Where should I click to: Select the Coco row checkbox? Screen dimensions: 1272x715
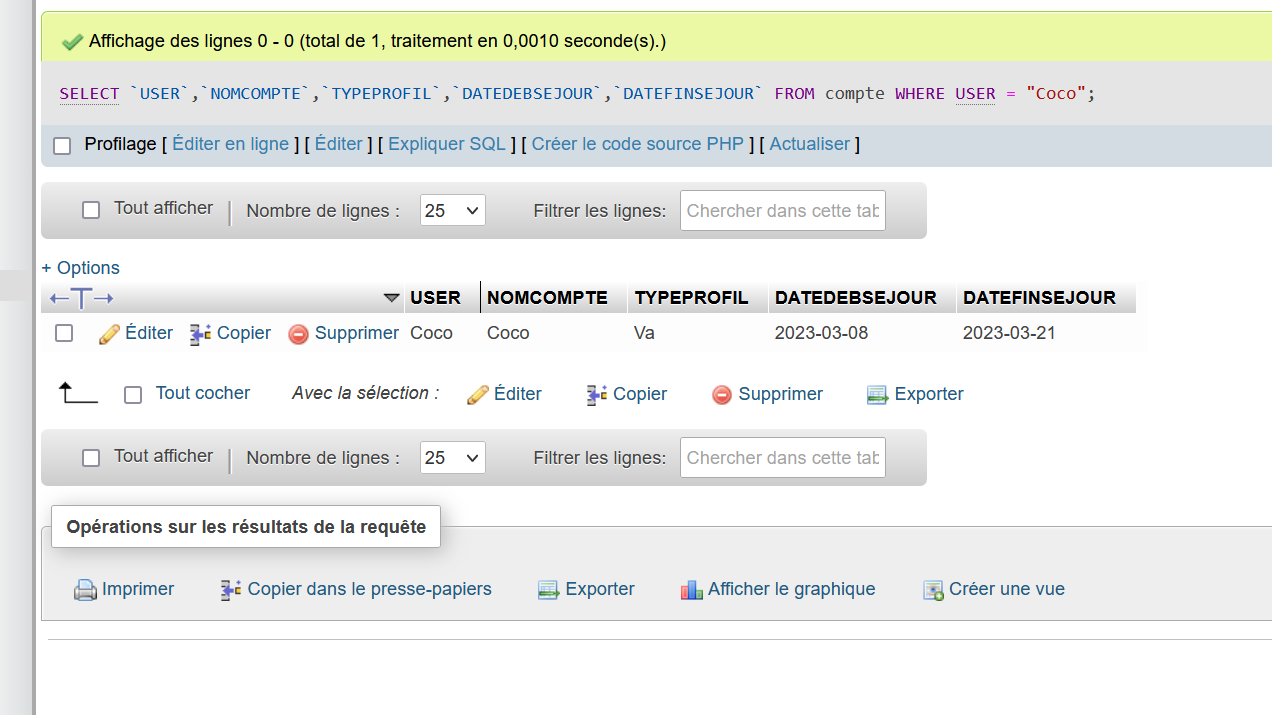pyautogui.click(x=64, y=334)
